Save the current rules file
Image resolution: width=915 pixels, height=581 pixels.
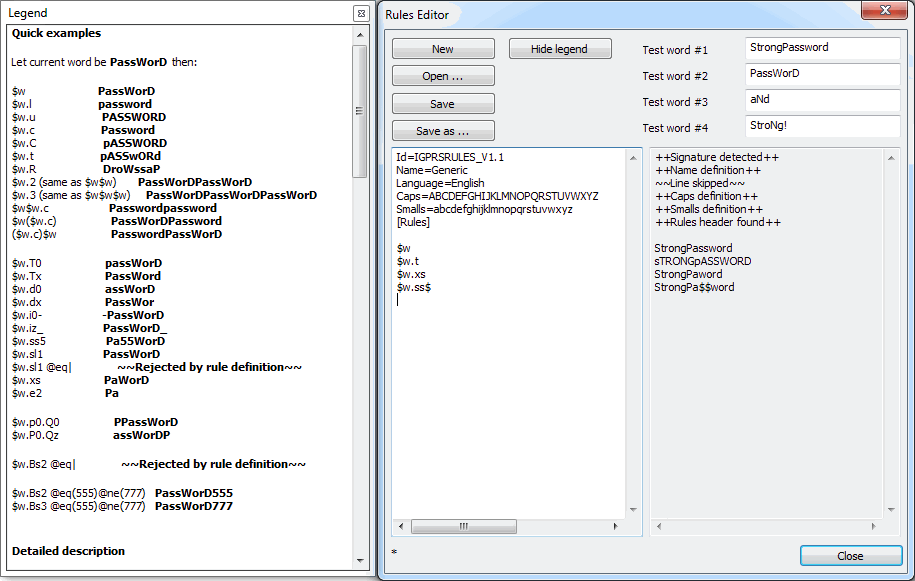443,104
